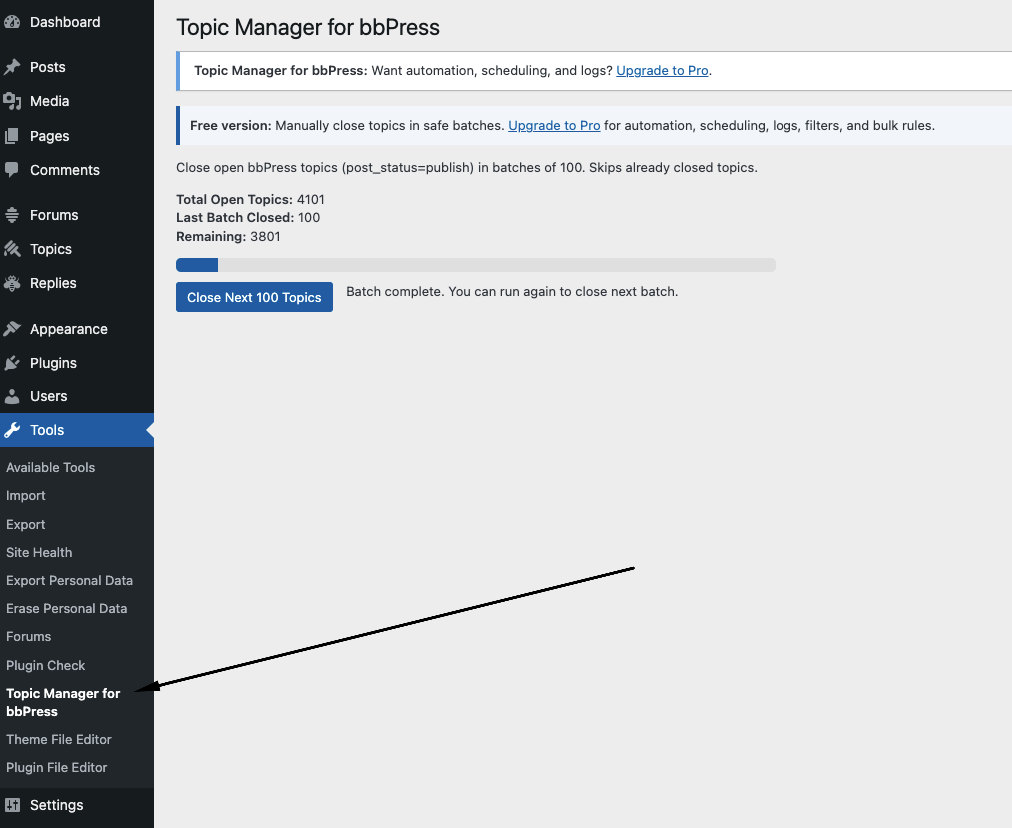The image size is (1012, 828).
Task: Open the Comments menu item
Action: 65,170
